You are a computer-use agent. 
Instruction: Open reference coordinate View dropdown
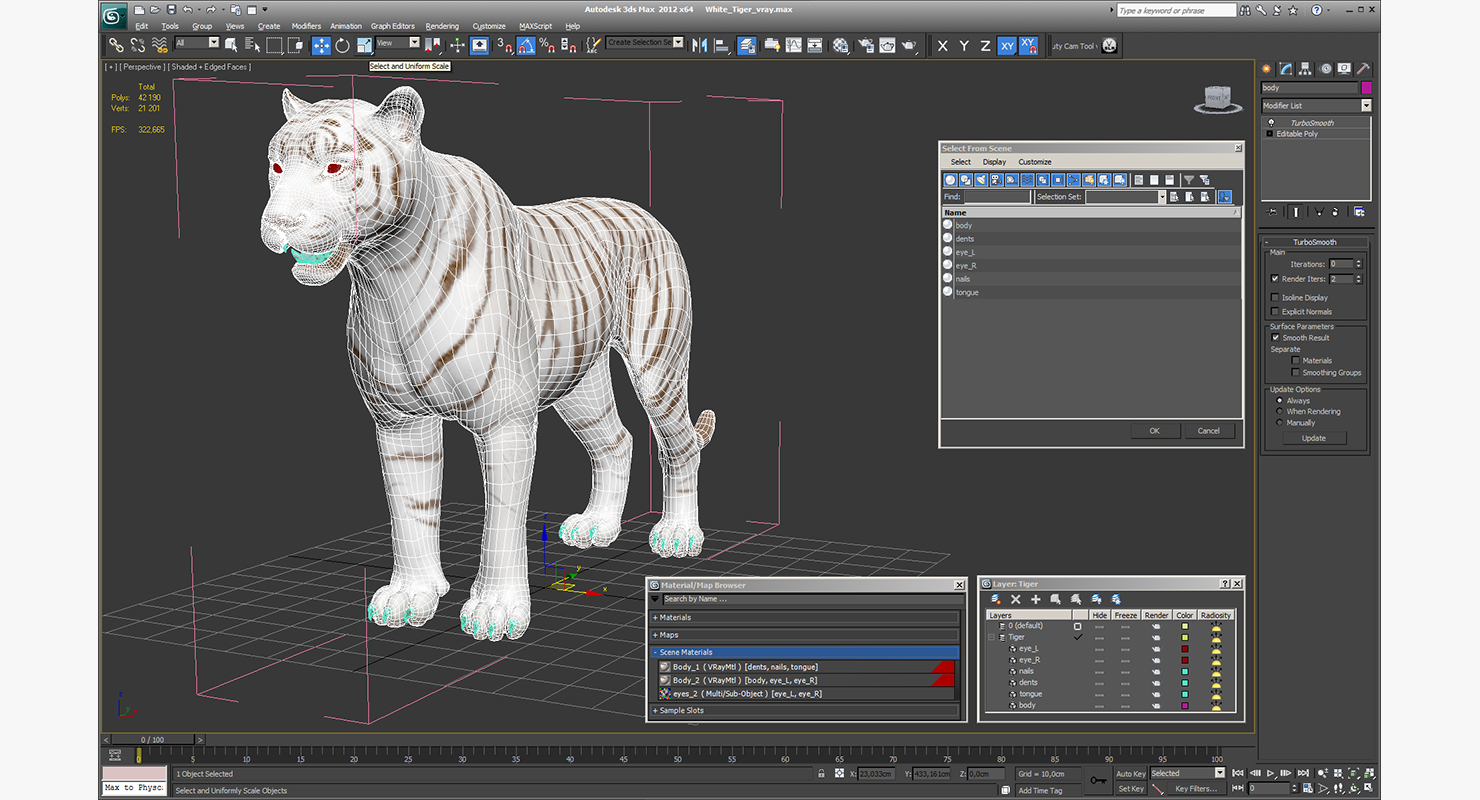click(414, 43)
